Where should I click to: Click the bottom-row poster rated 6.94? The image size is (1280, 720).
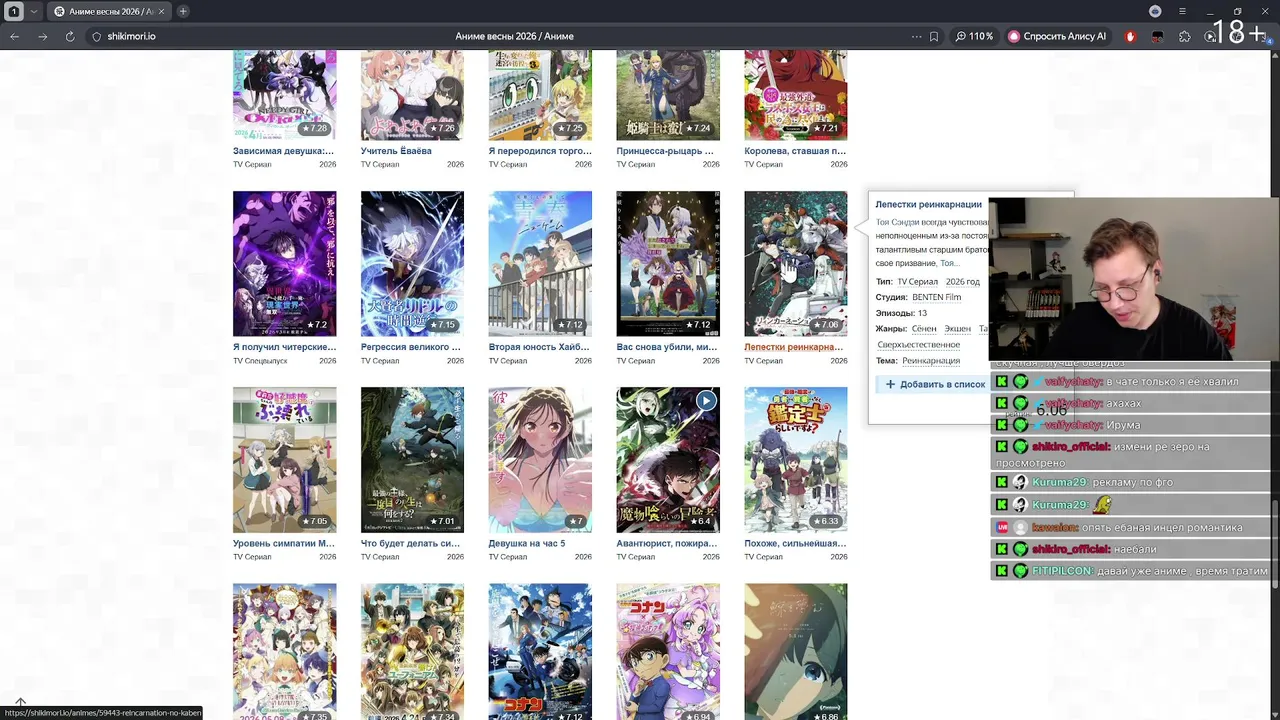[x=668, y=651]
